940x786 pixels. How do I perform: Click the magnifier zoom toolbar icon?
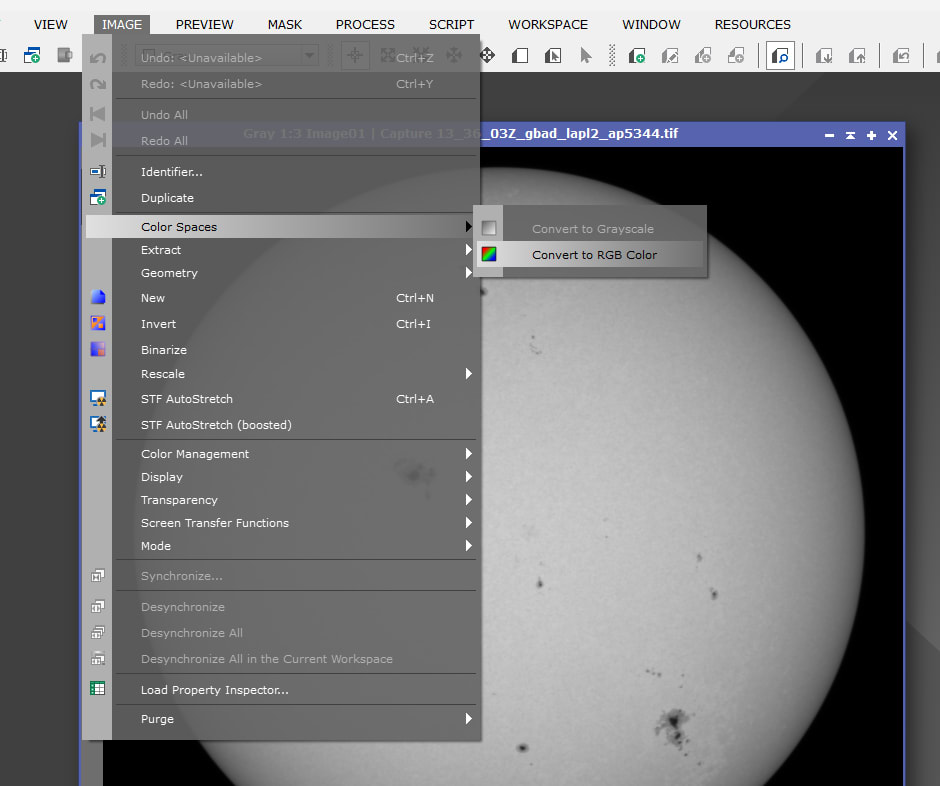tap(780, 56)
